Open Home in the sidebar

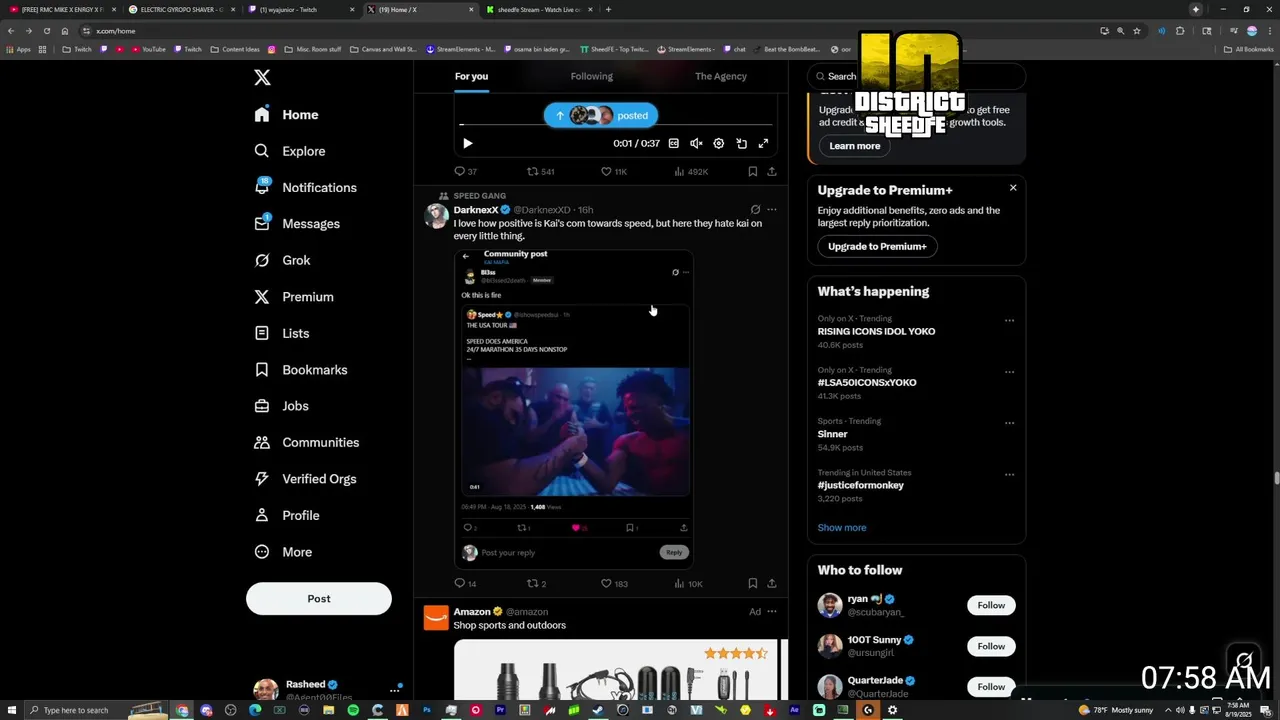(x=287, y=115)
